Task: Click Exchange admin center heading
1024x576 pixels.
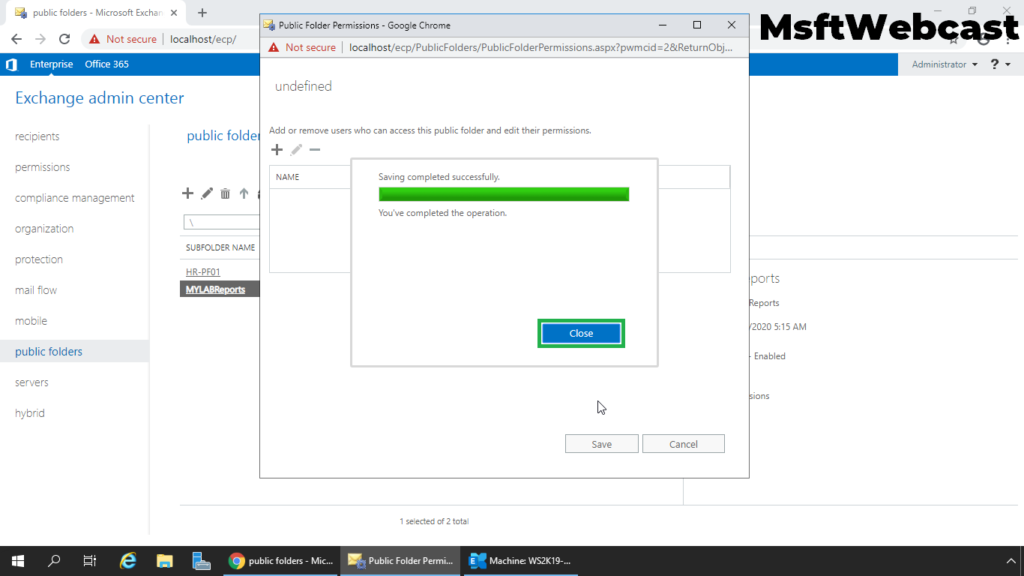Action: [99, 98]
